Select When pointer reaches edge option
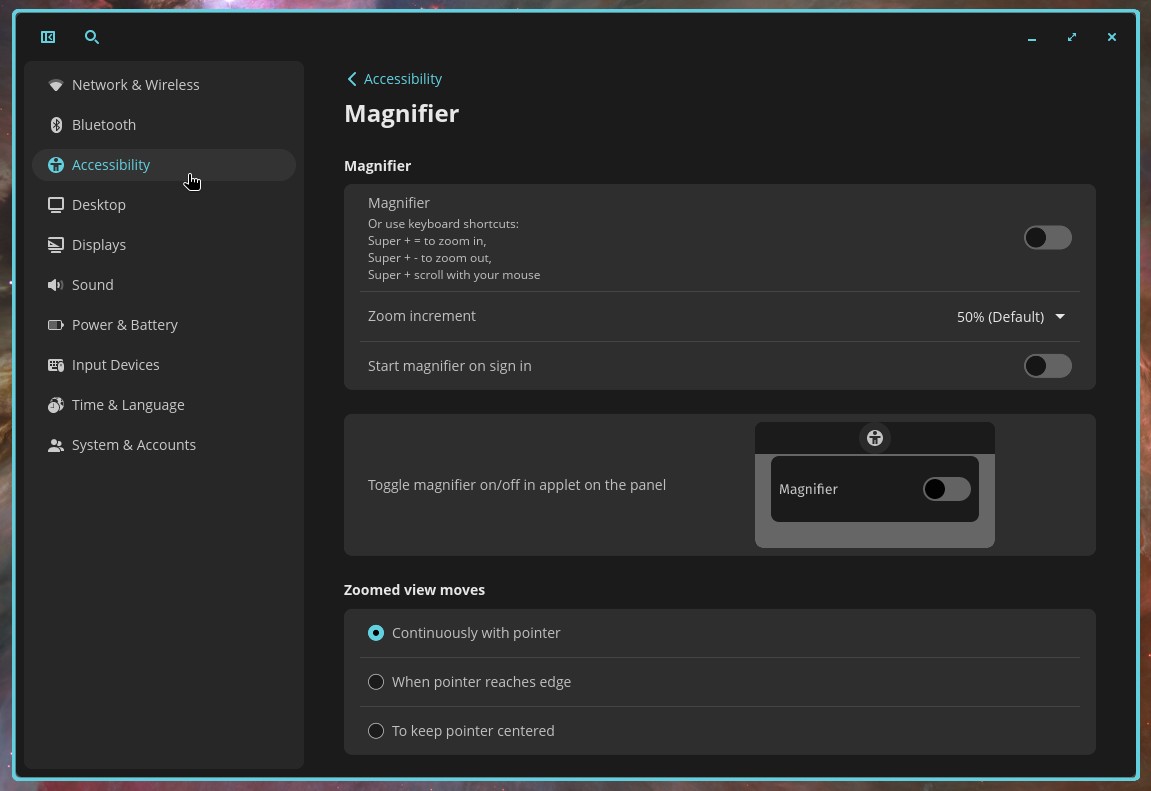 (376, 682)
